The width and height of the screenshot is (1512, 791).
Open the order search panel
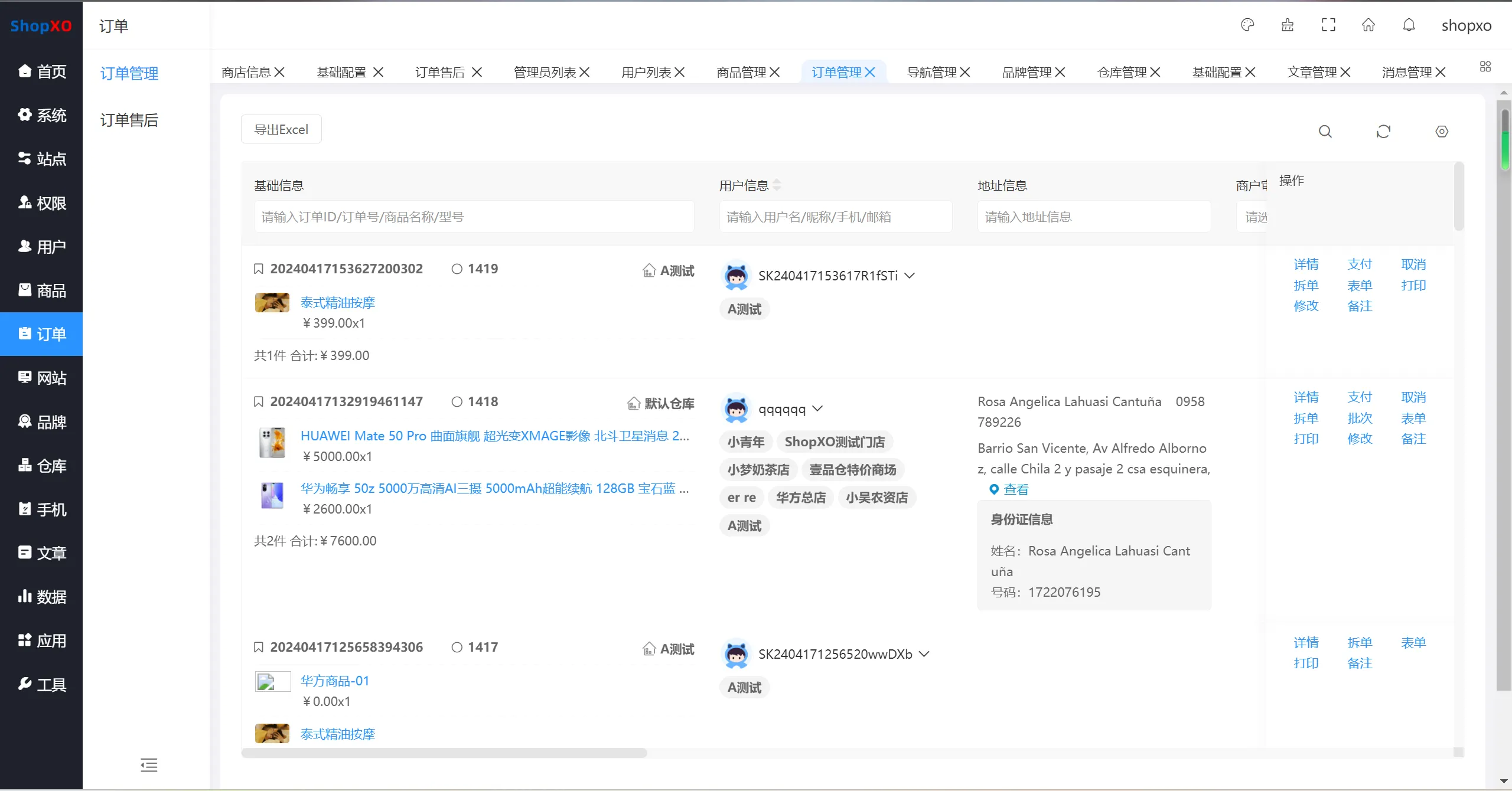[x=1325, y=131]
